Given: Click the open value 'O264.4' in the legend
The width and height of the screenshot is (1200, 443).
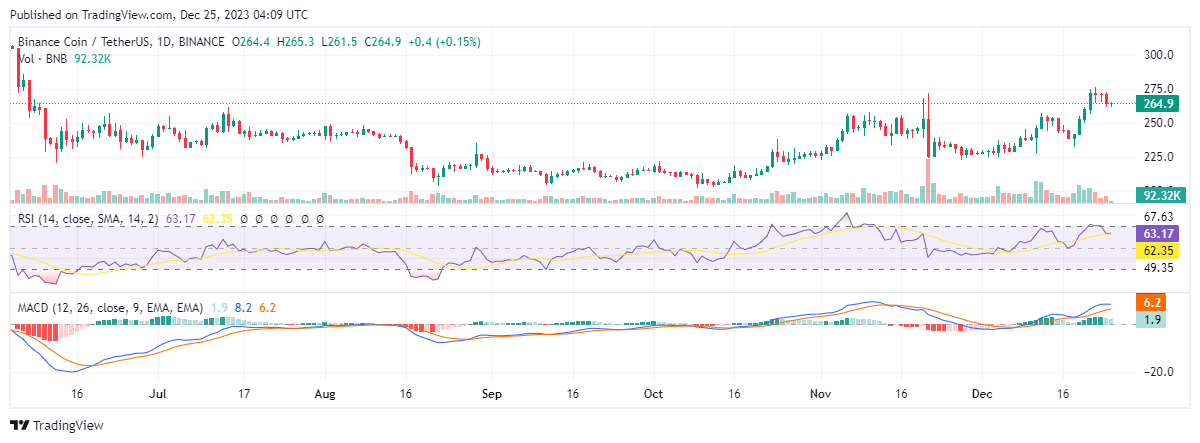Looking at the screenshot, I should 253,42.
